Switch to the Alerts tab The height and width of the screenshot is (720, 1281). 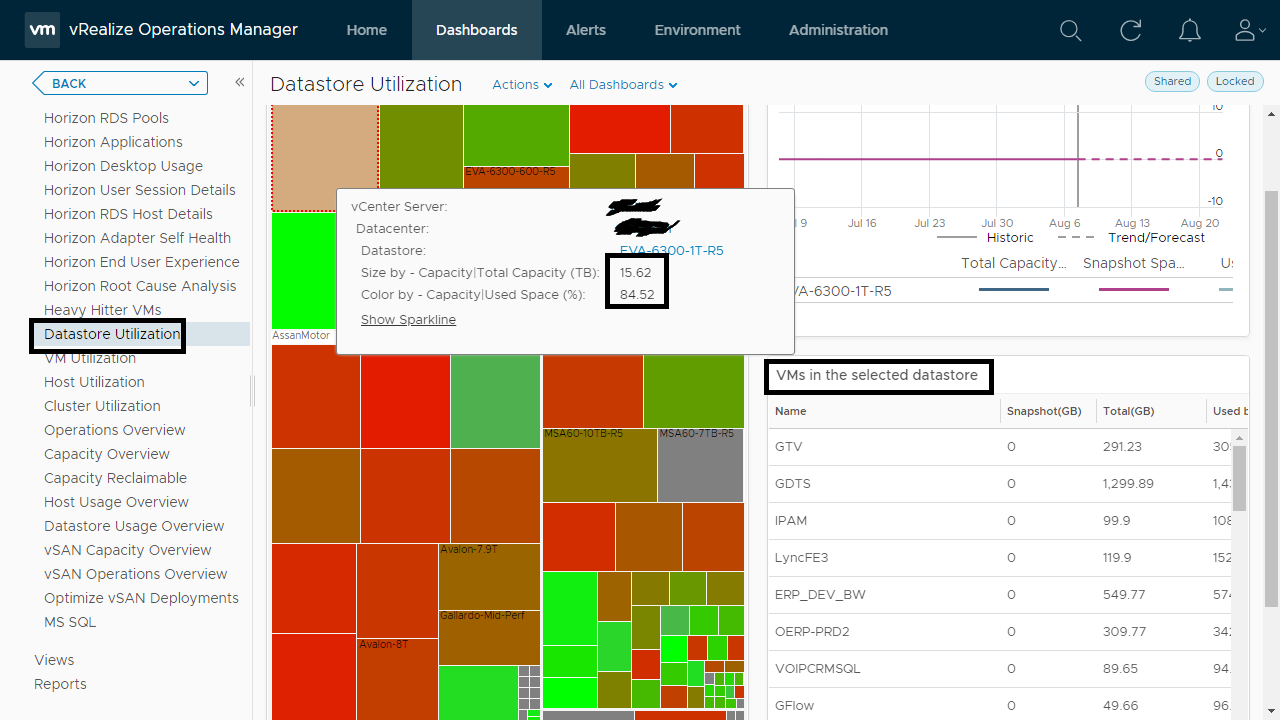(585, 30)
